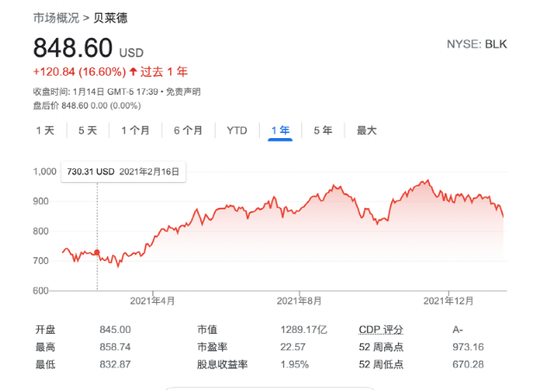Click the 800 y-axis label

click(41, 231)
